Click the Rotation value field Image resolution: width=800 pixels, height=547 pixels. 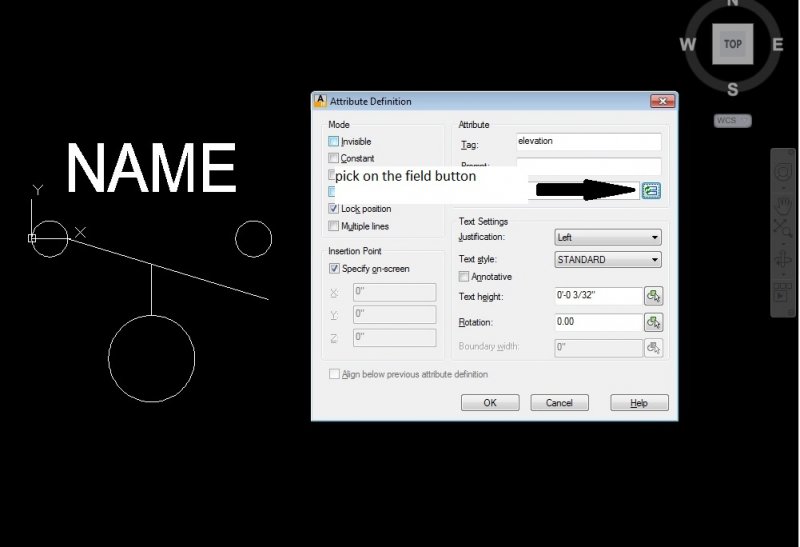598,322
